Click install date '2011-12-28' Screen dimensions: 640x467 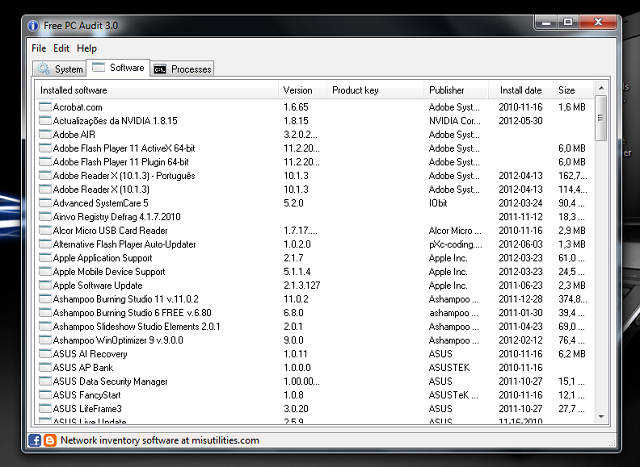tap(520, 299)
